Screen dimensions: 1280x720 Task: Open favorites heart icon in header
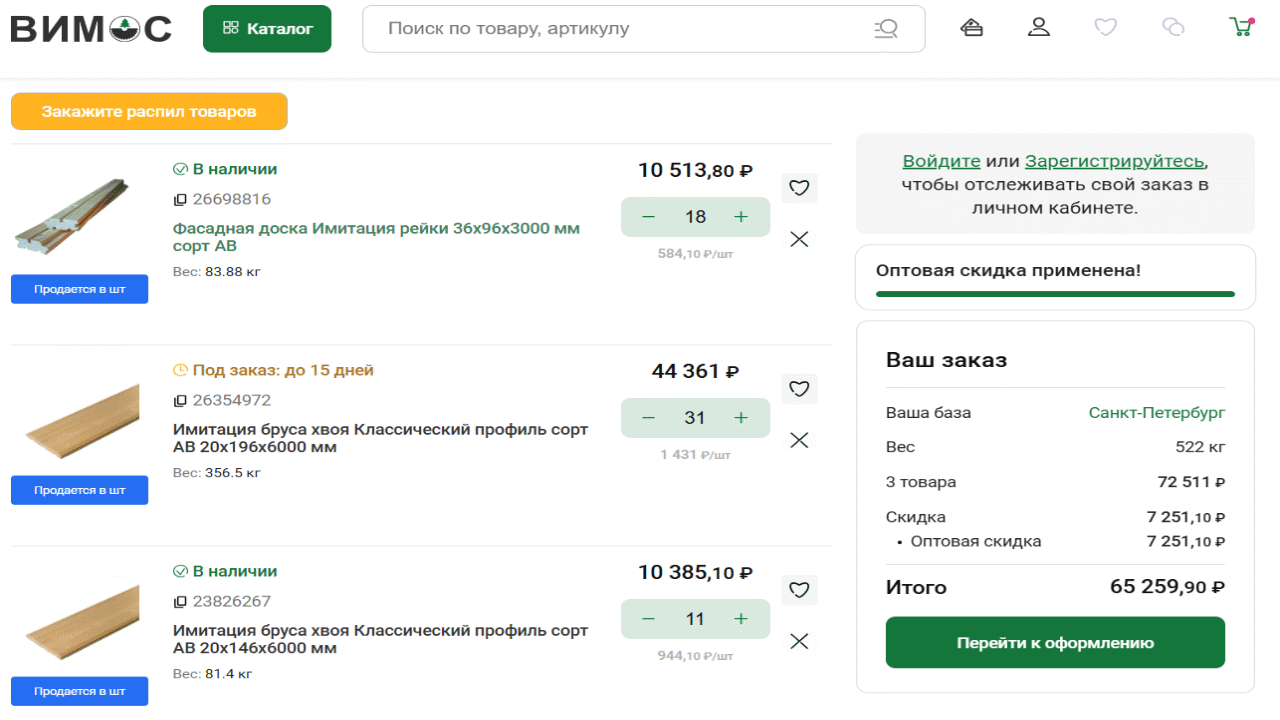click(x=1105, y=28)
